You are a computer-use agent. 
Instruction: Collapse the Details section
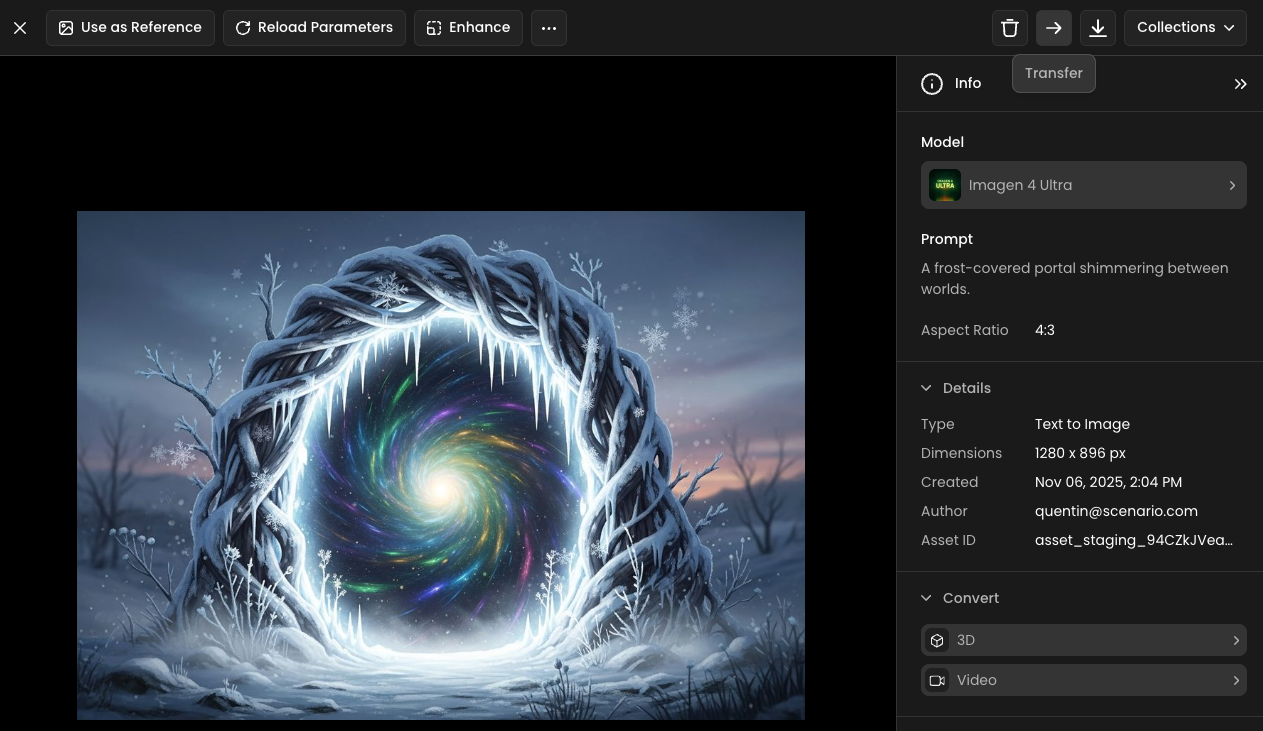click(x=927, y=388)
